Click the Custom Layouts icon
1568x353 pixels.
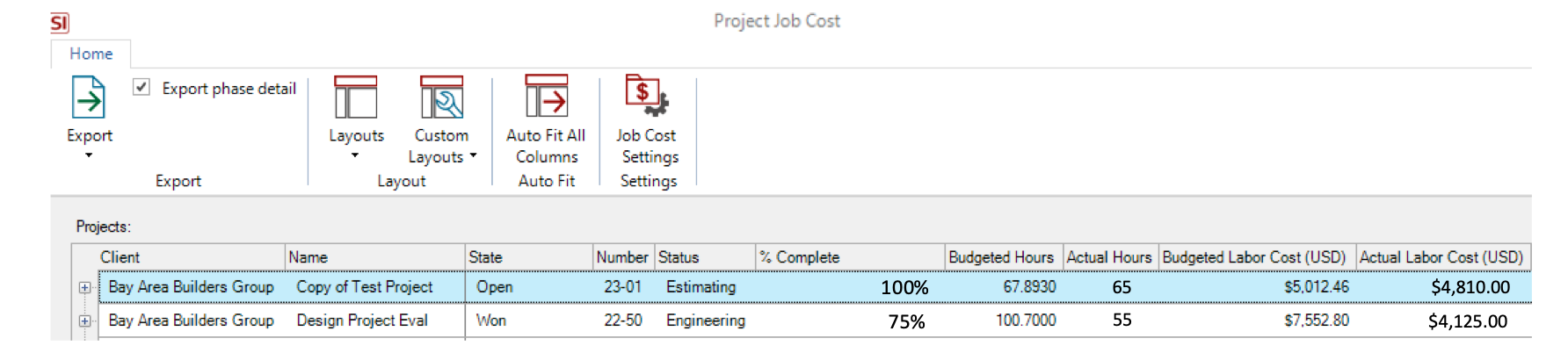click(441, 97)
